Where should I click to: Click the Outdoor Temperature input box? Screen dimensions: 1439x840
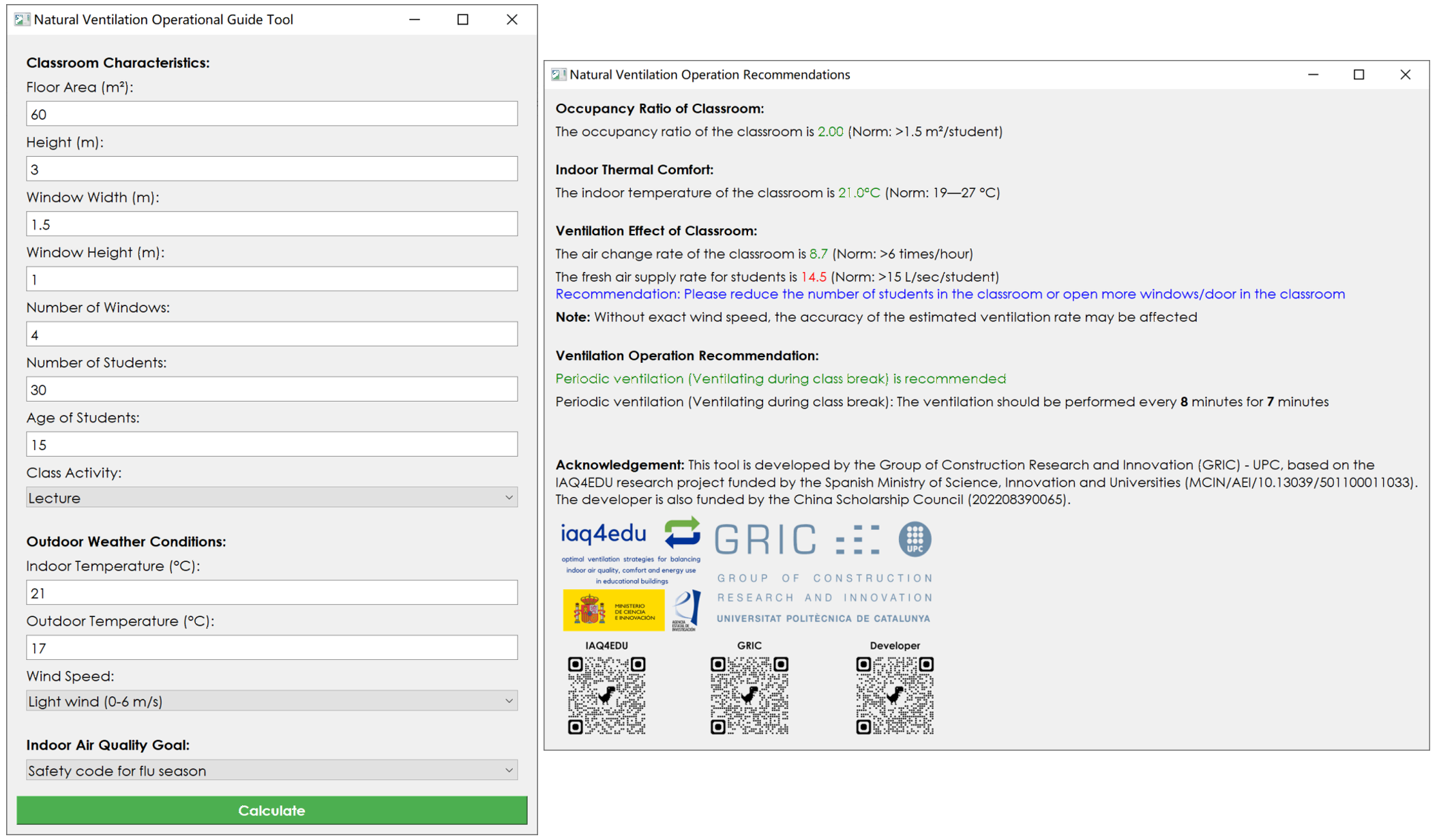coord(271,647)
